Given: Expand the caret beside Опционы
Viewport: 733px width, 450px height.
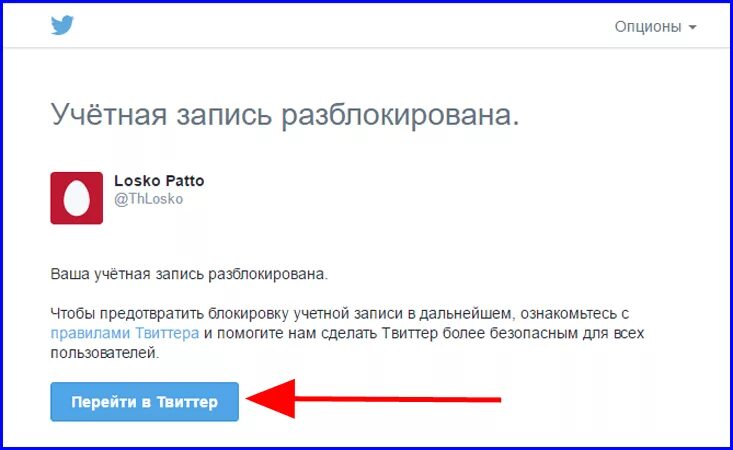Looking at the screenshot, I should click(692, 28).
